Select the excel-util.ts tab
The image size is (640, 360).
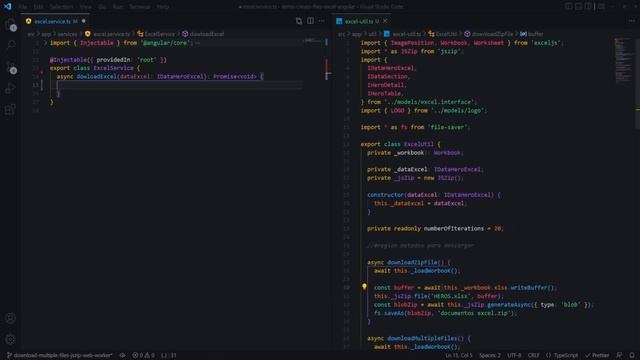point(362,21)
